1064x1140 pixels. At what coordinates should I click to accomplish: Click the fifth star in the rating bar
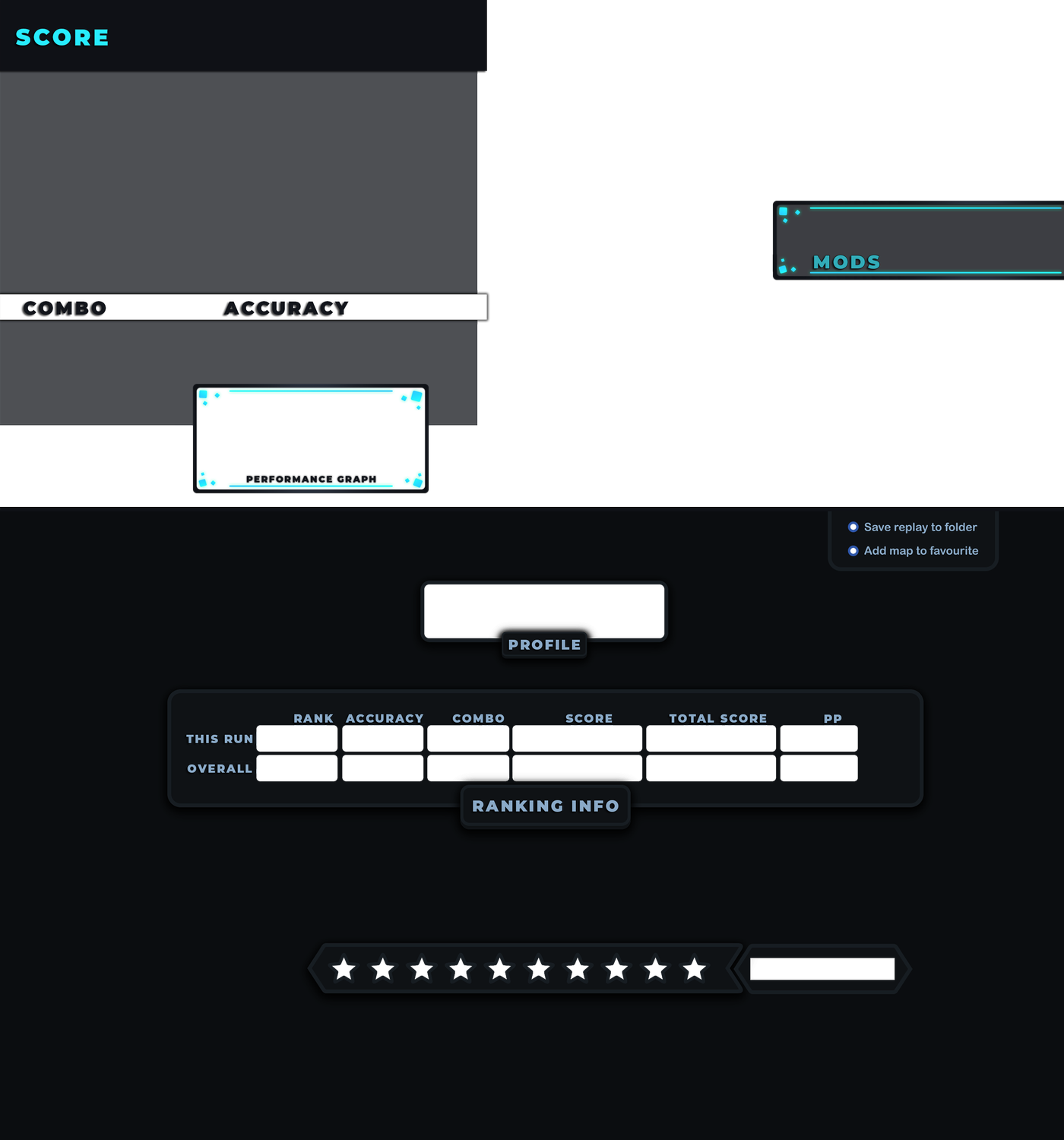tap(500, 969)
